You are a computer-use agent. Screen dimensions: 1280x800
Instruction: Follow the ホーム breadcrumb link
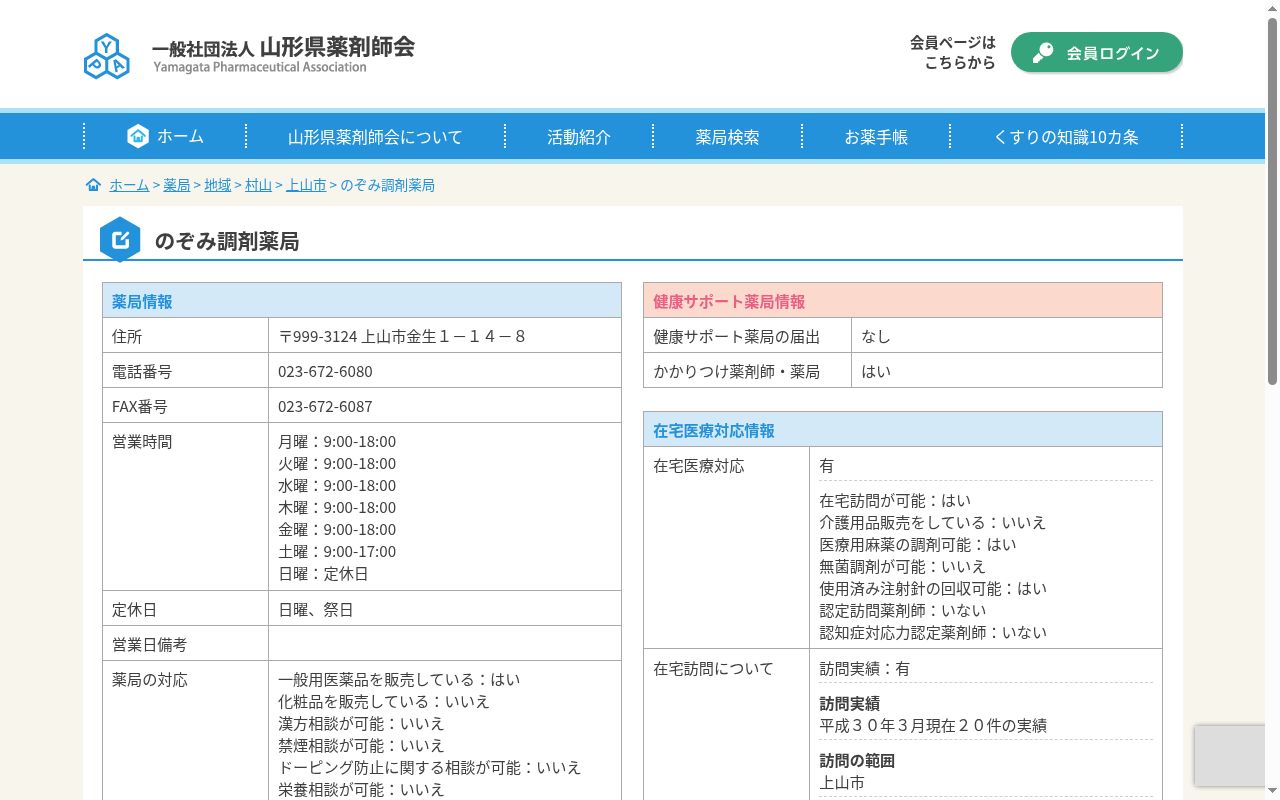coord(129,185)
